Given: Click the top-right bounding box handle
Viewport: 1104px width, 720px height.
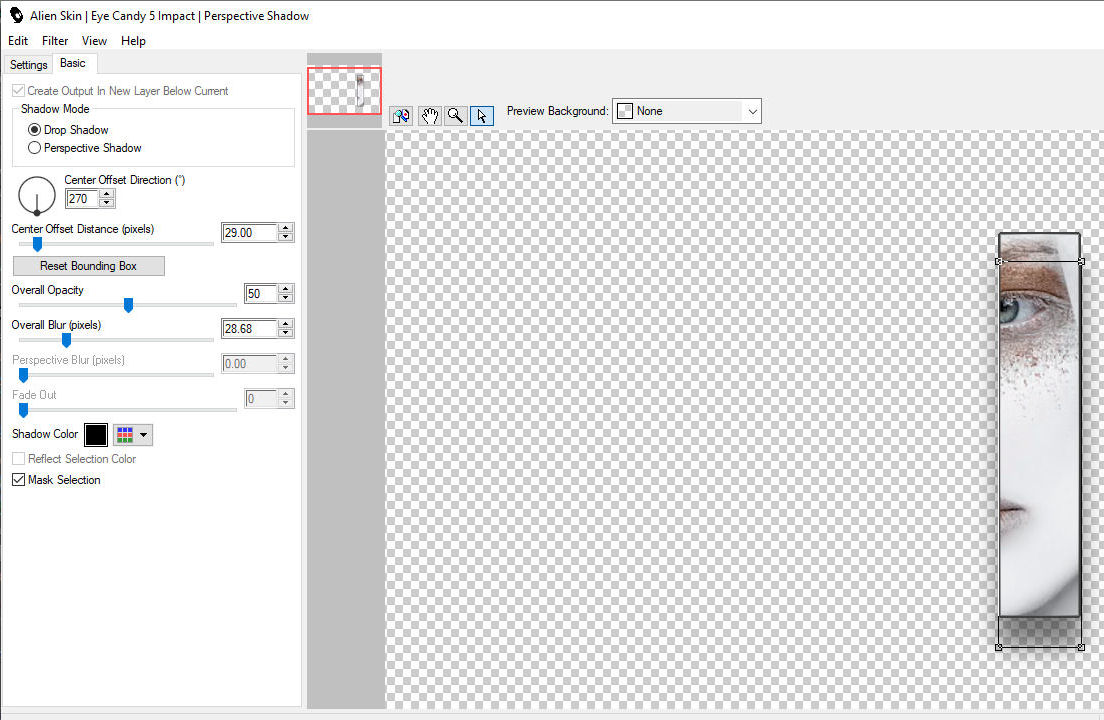Looking at the screenshot, I should click(1081, 261).
